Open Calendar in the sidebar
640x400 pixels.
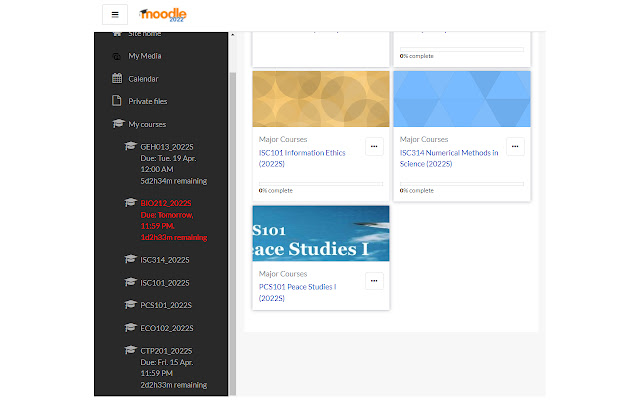143,79
